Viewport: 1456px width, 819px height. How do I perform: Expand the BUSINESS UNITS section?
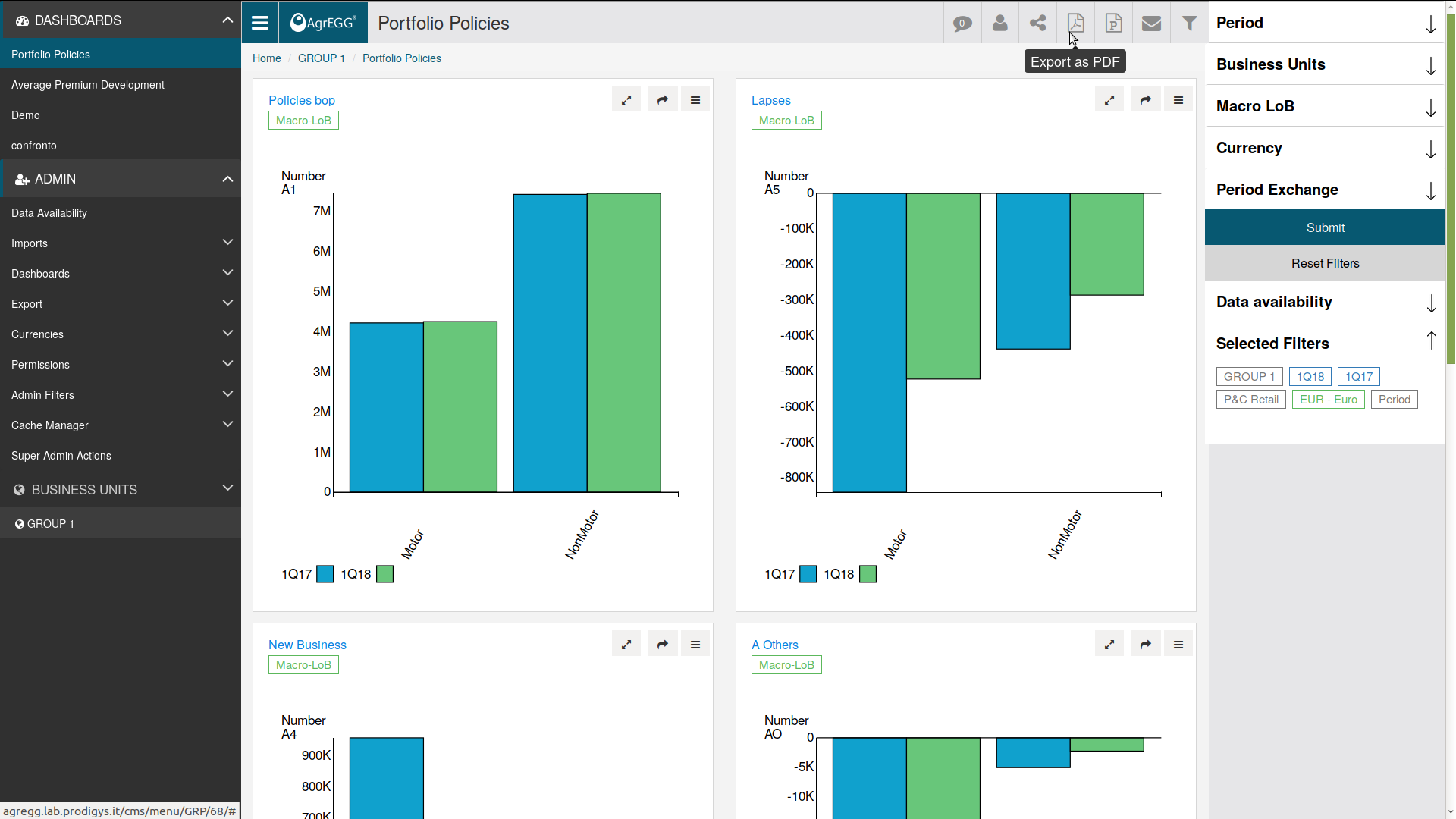point(227,488)
